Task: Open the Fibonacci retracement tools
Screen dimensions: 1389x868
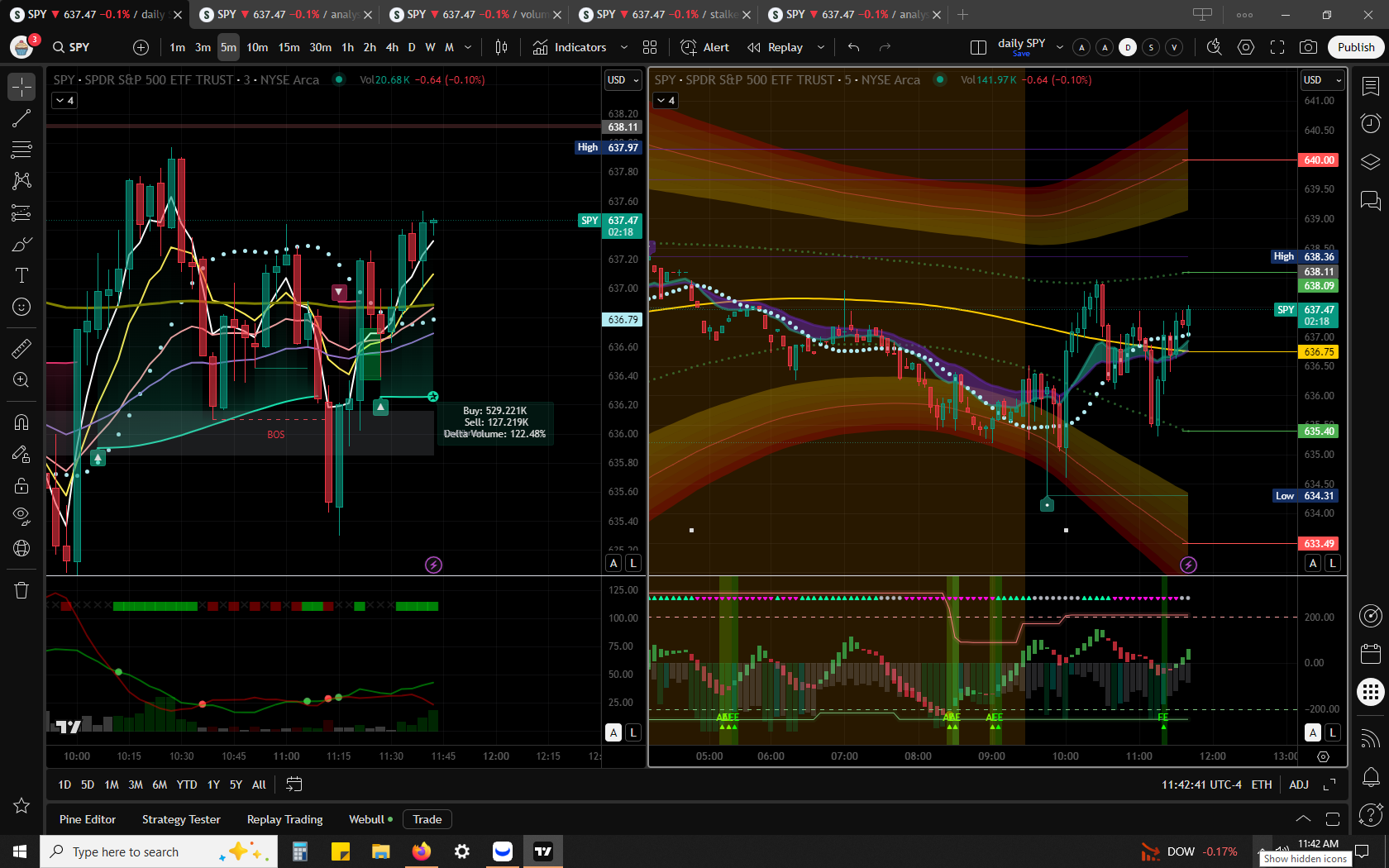Action: [21, 150]
